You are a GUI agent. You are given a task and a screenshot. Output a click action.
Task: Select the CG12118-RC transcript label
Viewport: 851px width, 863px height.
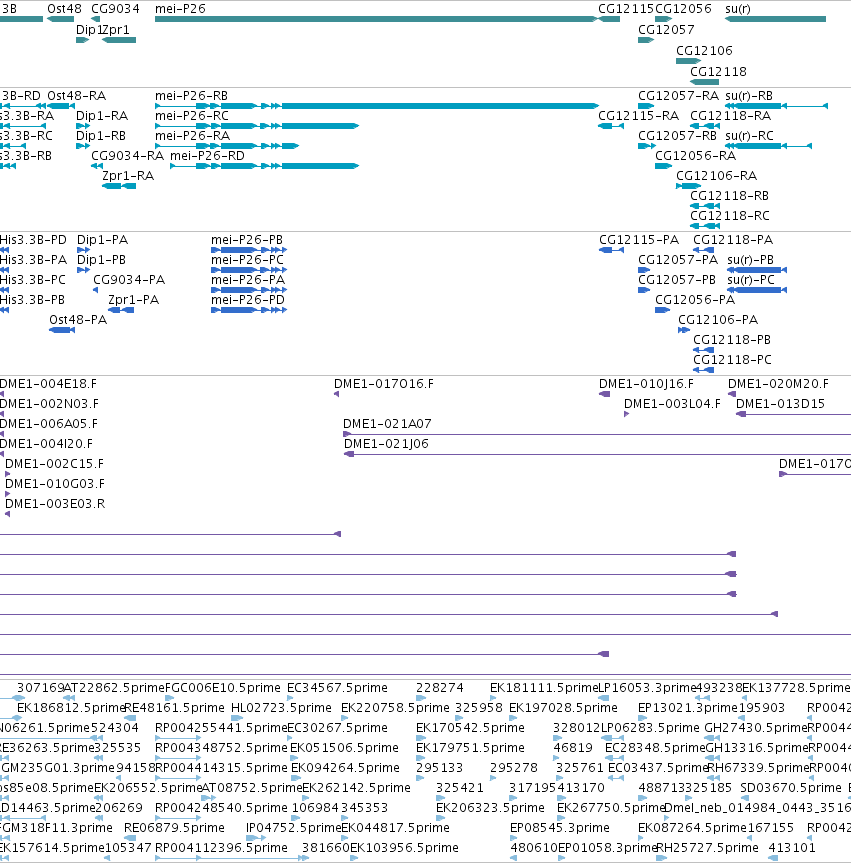[x=730, y=216]
